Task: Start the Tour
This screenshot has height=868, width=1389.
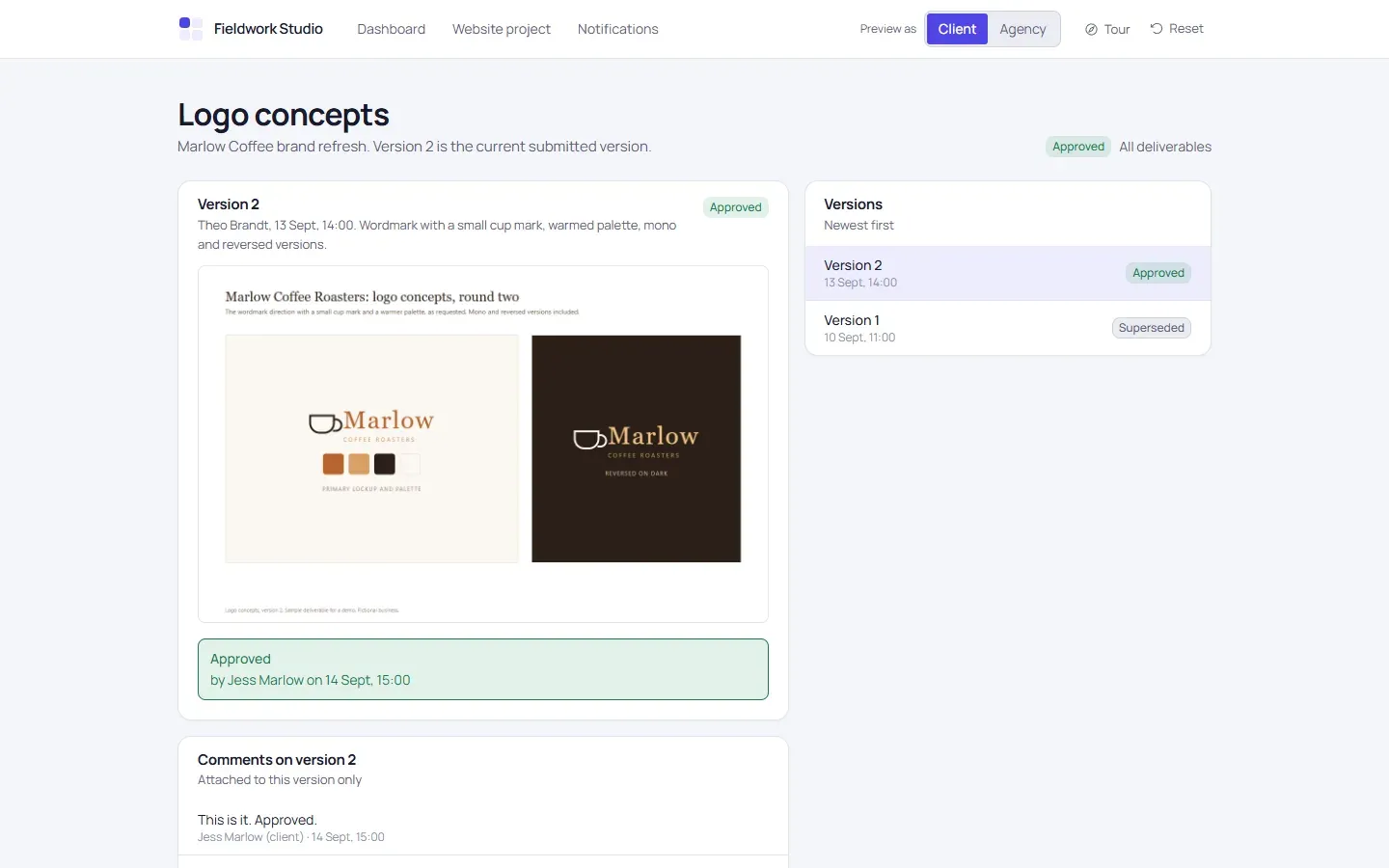Action: 1107,29
